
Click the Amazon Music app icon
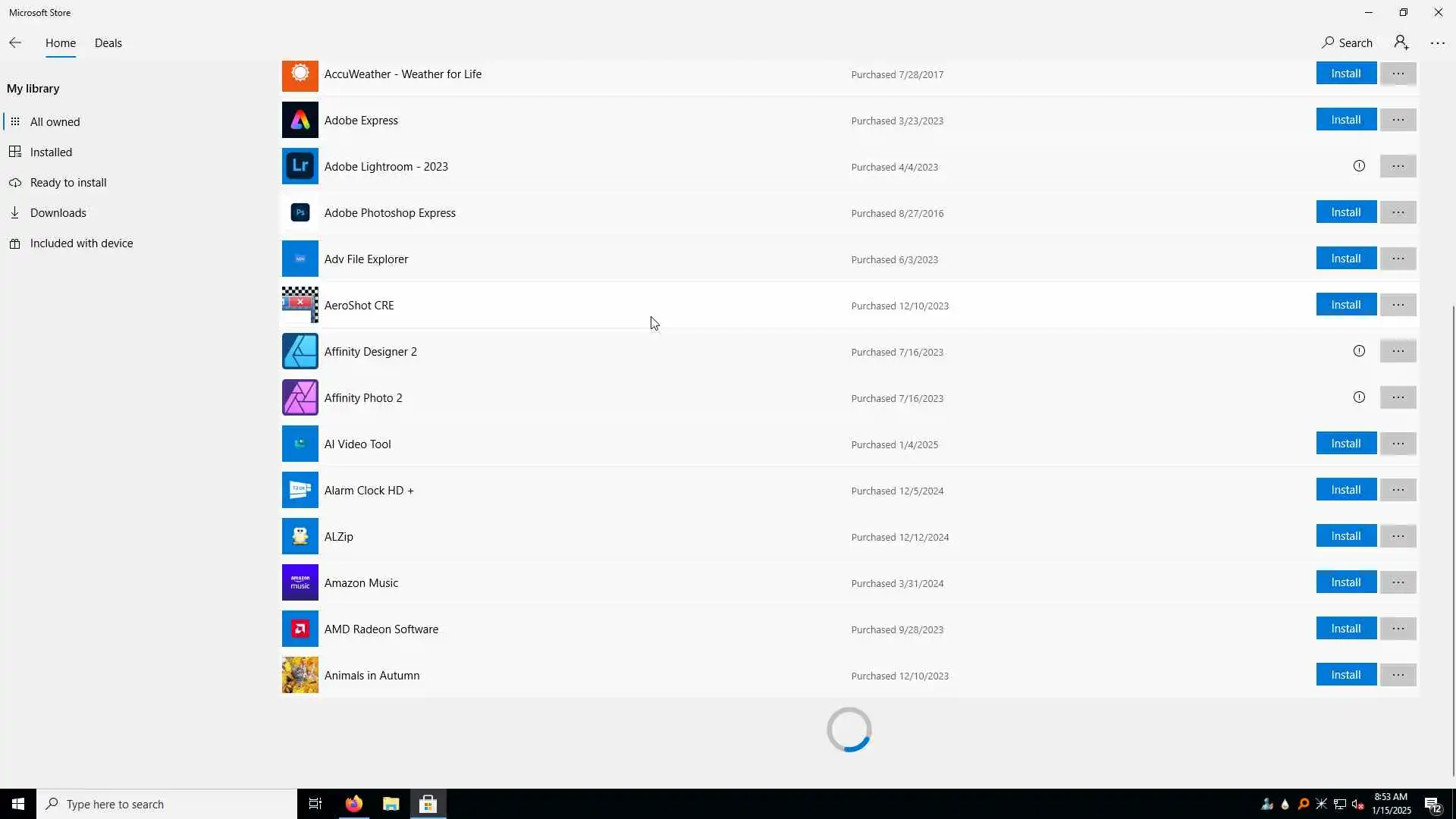300,582
